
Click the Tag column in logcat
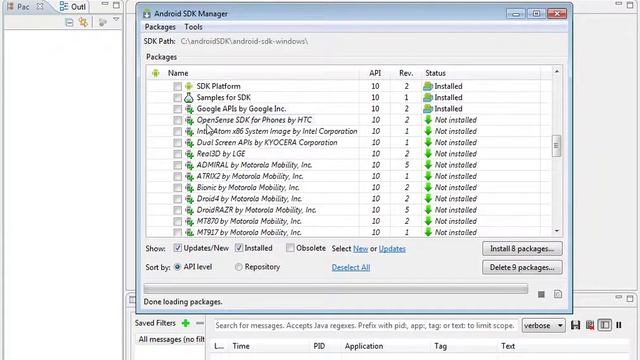tap(440, 346)
